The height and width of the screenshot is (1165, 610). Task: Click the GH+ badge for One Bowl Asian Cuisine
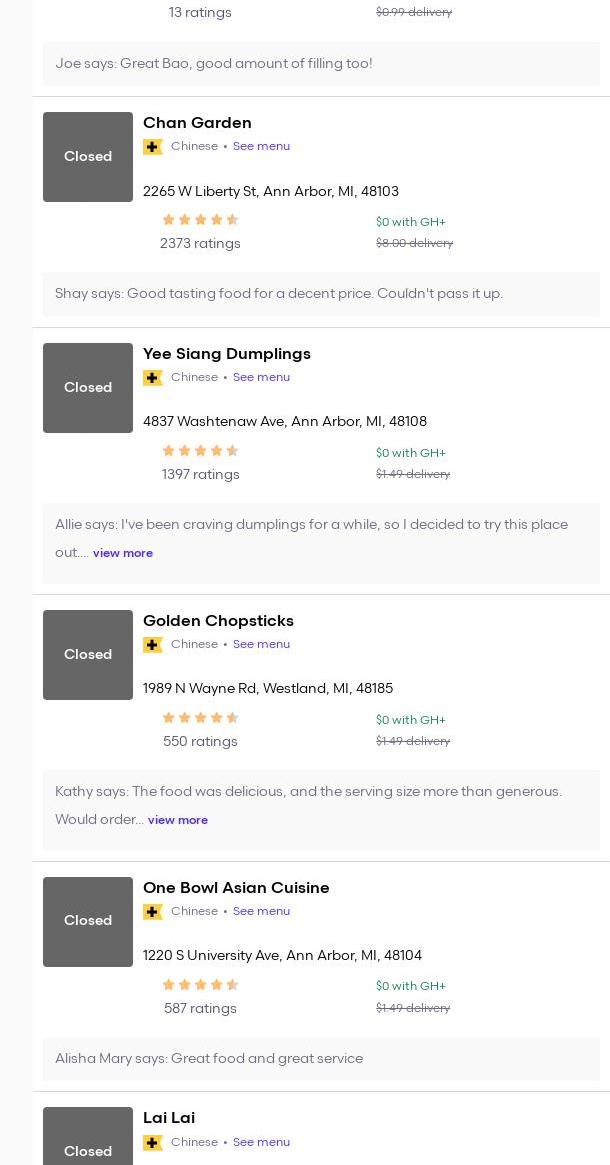(x=153, y=912)
